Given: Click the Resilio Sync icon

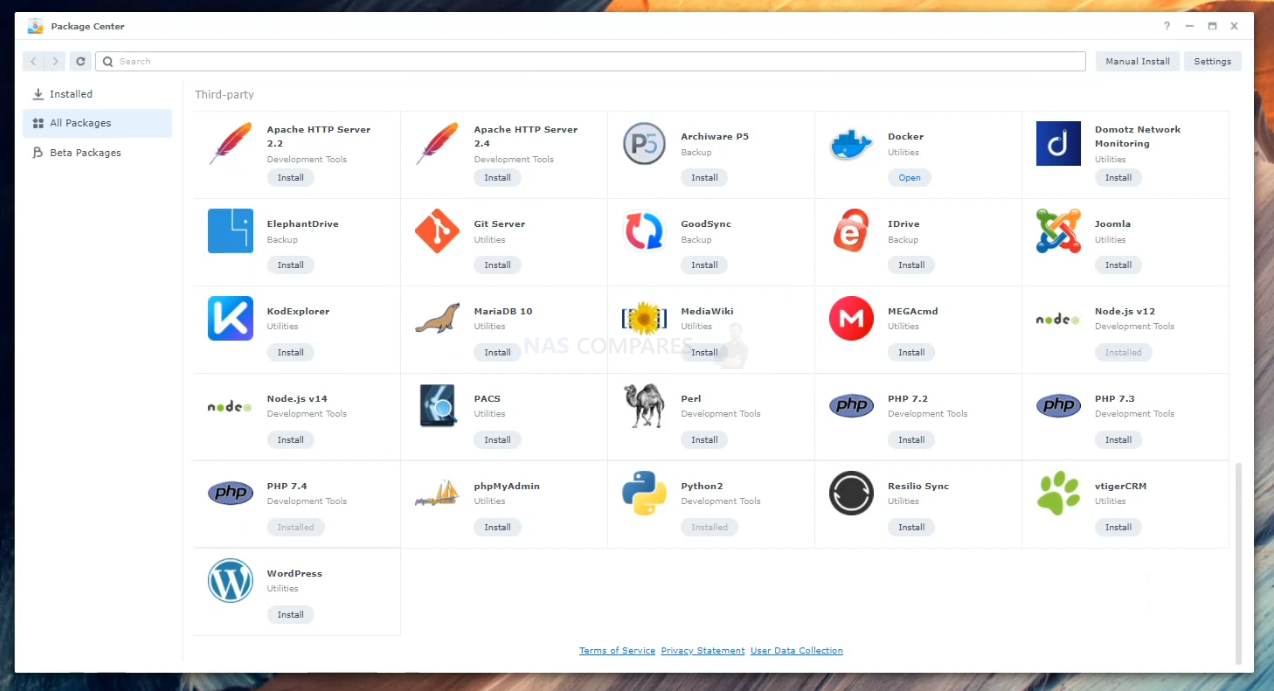Looking at the screenshot, I should (x=851, y=493).
